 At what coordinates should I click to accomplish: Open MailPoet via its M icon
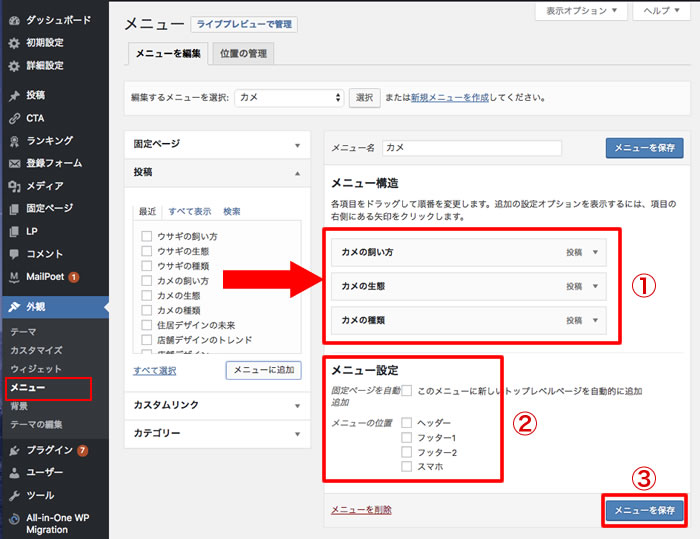point(14,276)
